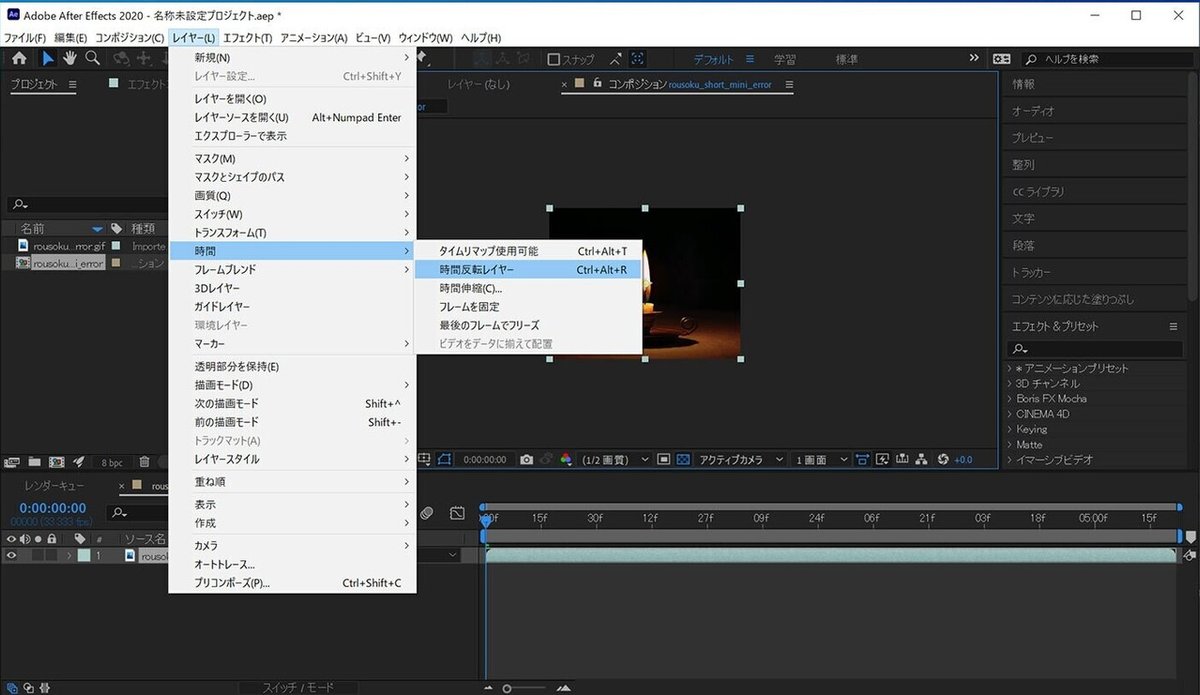Open the (1/2 画質) resolution dropdown
The height and width of the screenshot is (695, 1200).
click(x=617, y=459)
